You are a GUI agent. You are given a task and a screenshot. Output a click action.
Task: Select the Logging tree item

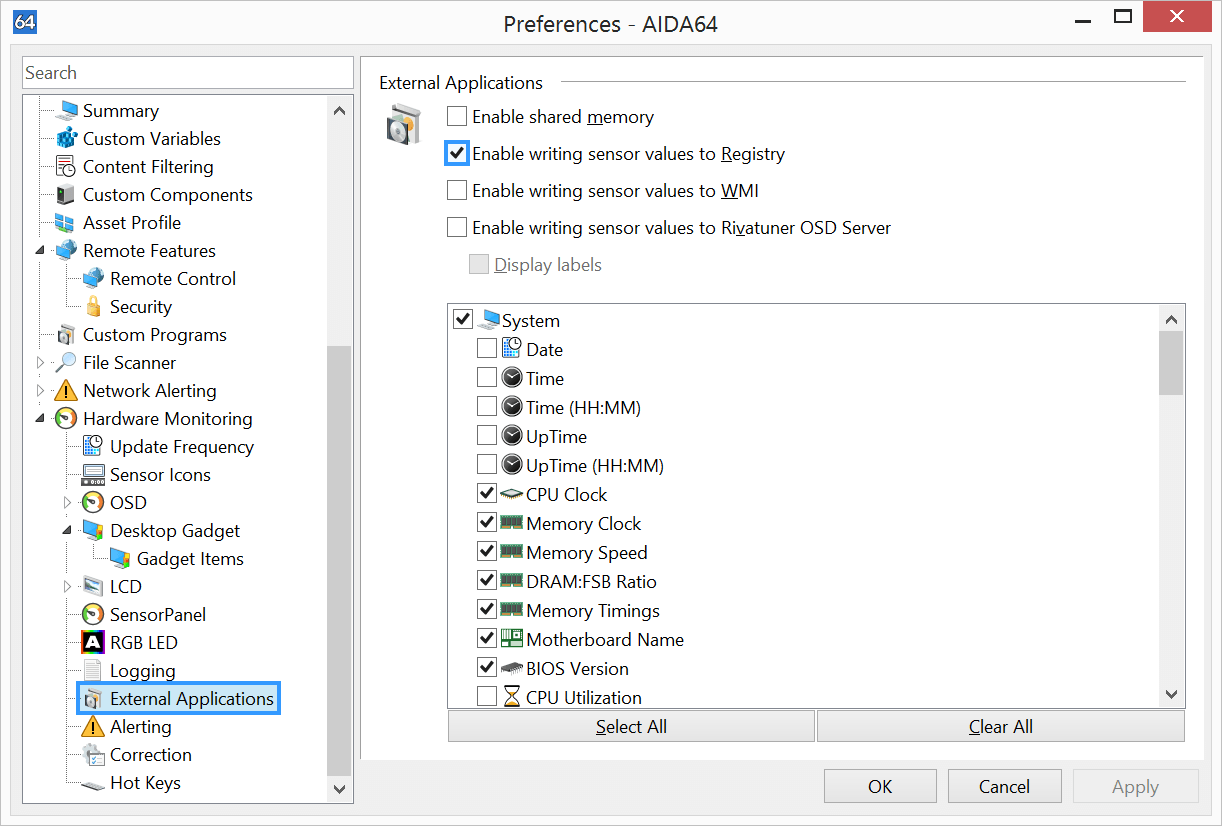tap(143, 671)
